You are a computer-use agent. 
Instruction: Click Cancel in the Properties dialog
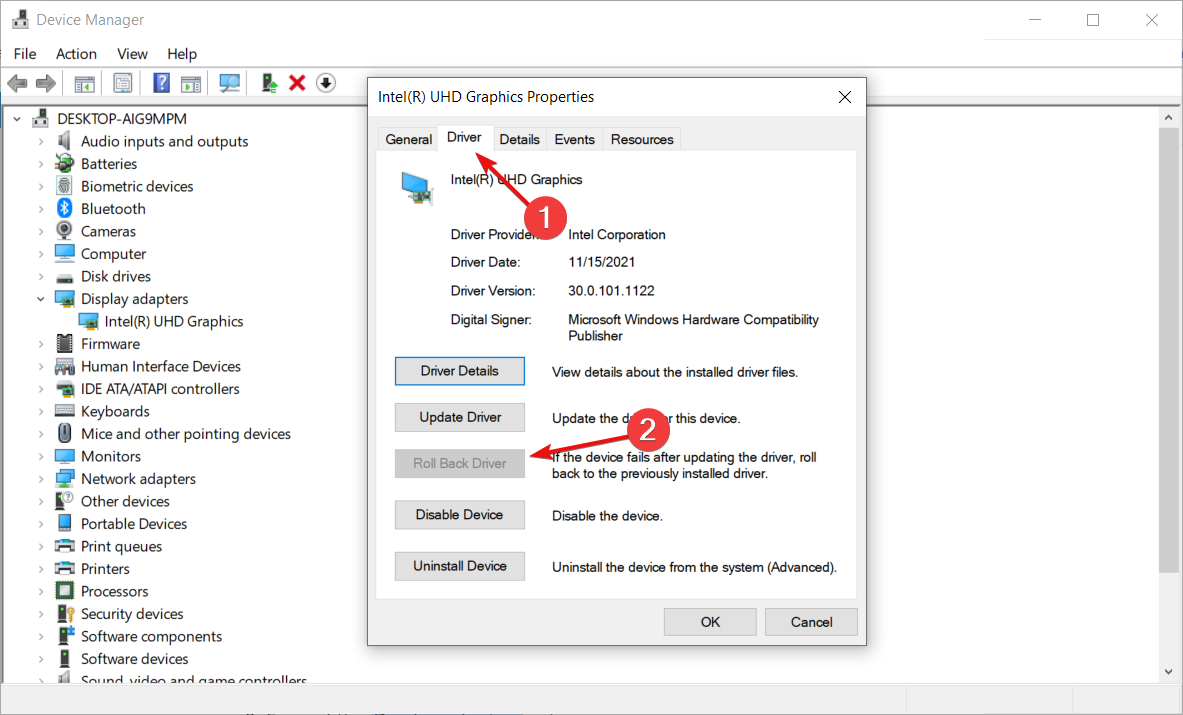point(811,621)
